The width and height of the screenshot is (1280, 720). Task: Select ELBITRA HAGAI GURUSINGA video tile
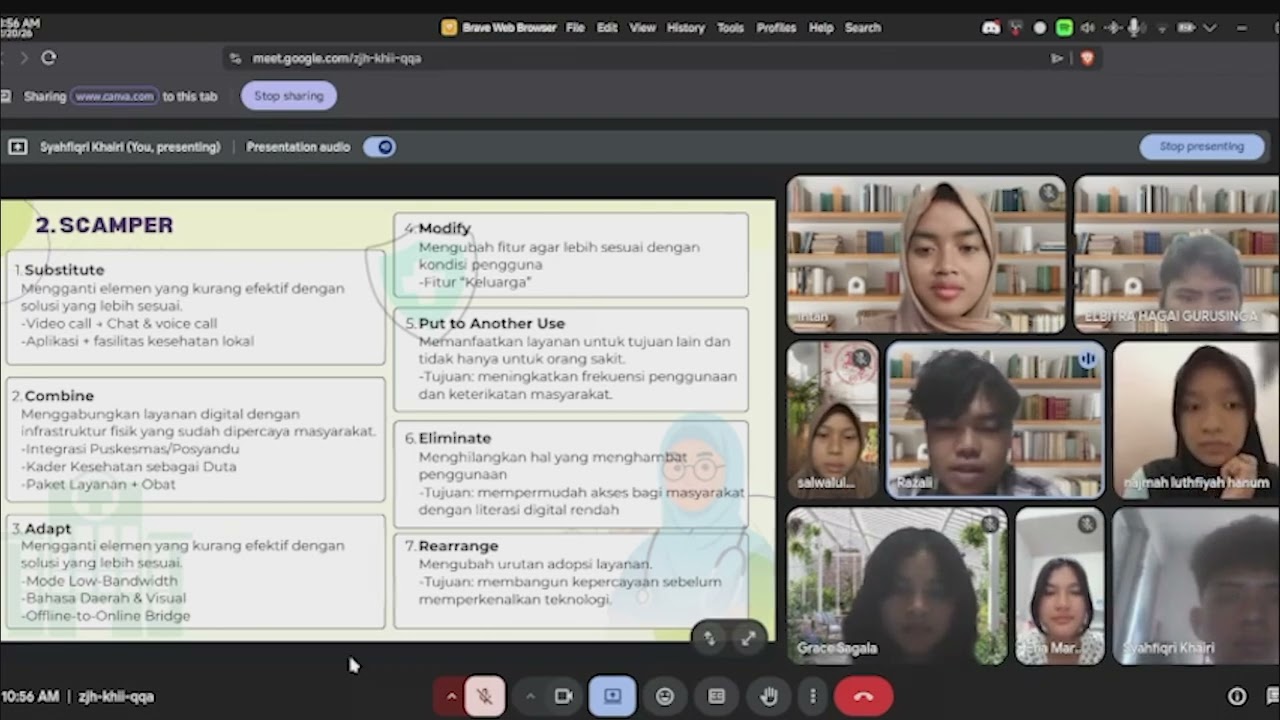click(1177, 254)
